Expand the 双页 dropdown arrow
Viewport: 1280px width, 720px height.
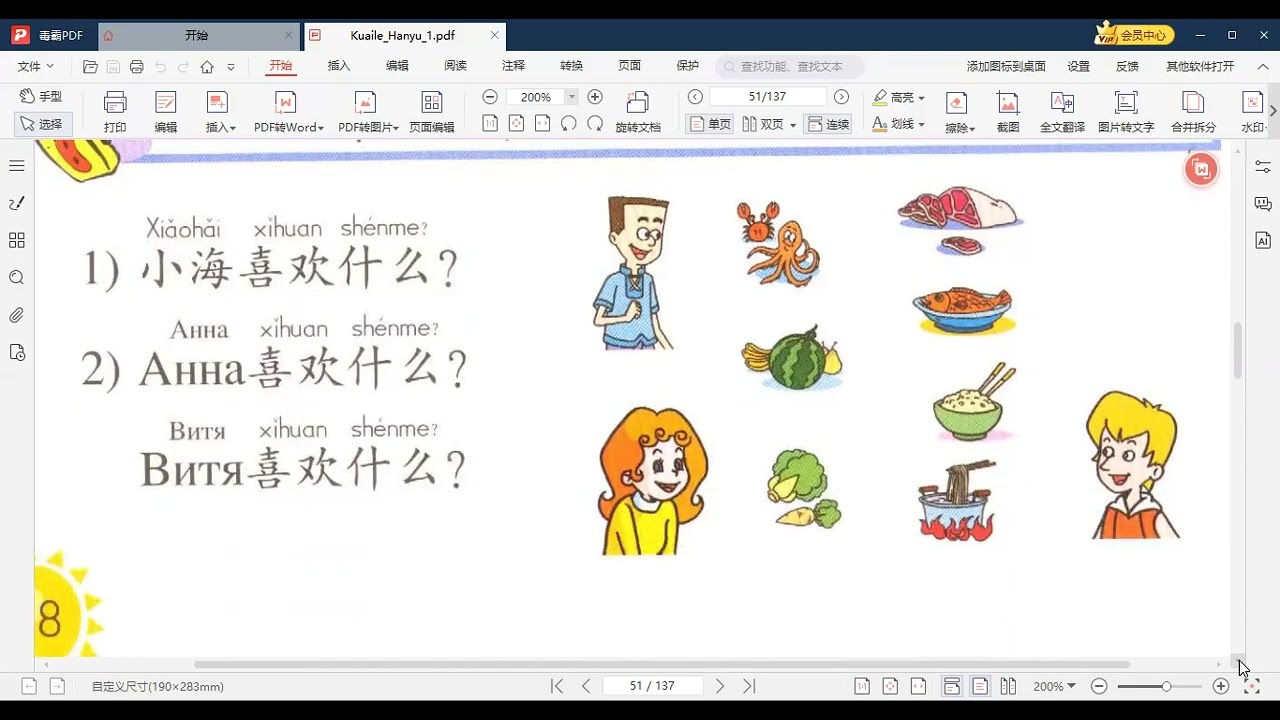(x=793, y=125)
